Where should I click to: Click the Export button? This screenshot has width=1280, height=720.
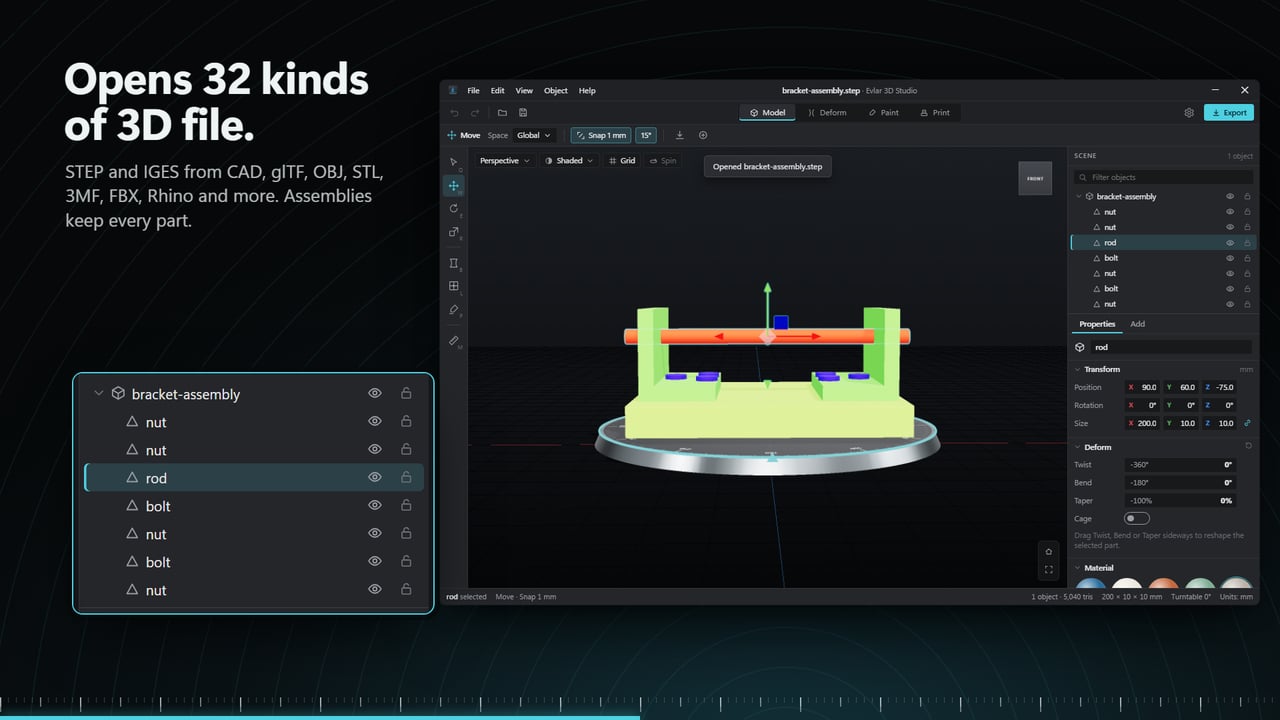(x=1229, y=113)
